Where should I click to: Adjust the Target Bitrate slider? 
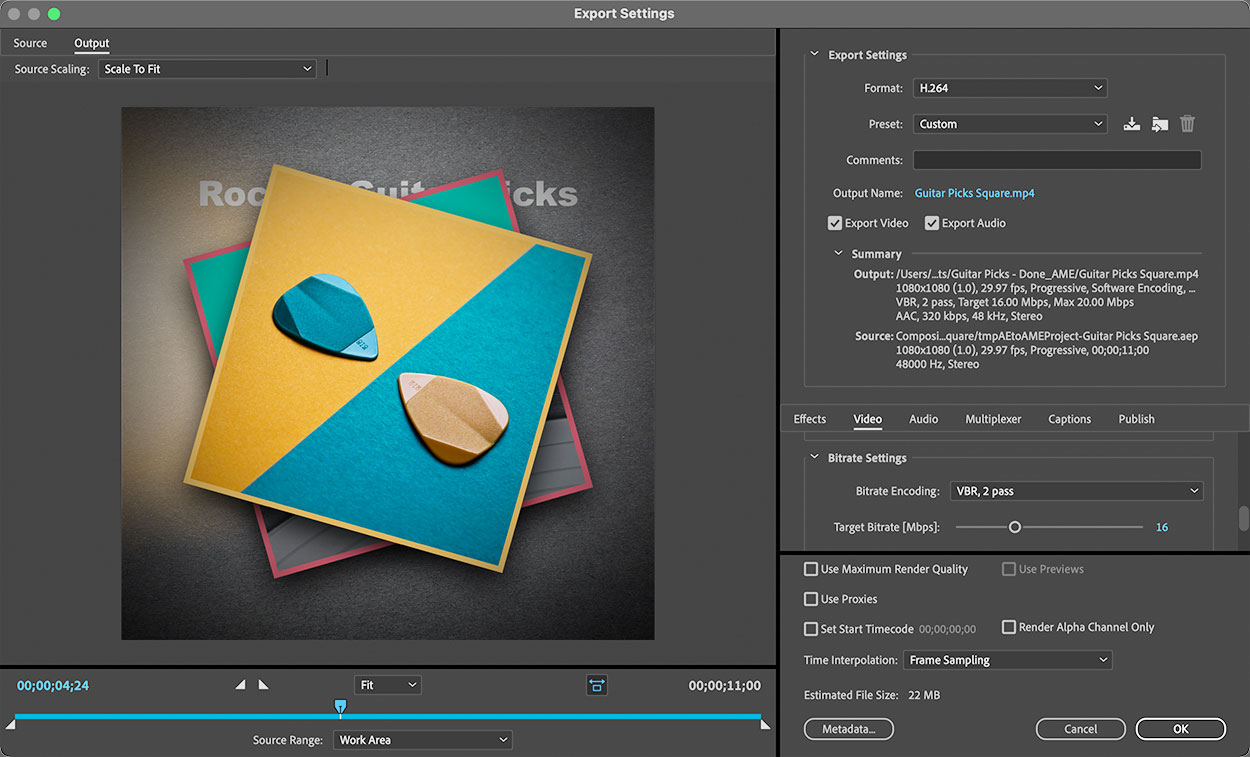pyautogui.click(x=1014, y=526)
